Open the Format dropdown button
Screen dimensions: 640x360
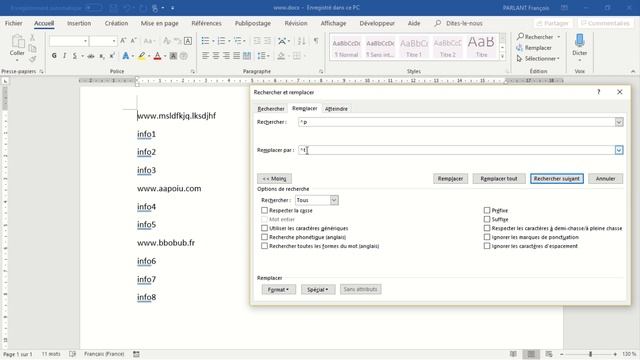pos(278,289)
